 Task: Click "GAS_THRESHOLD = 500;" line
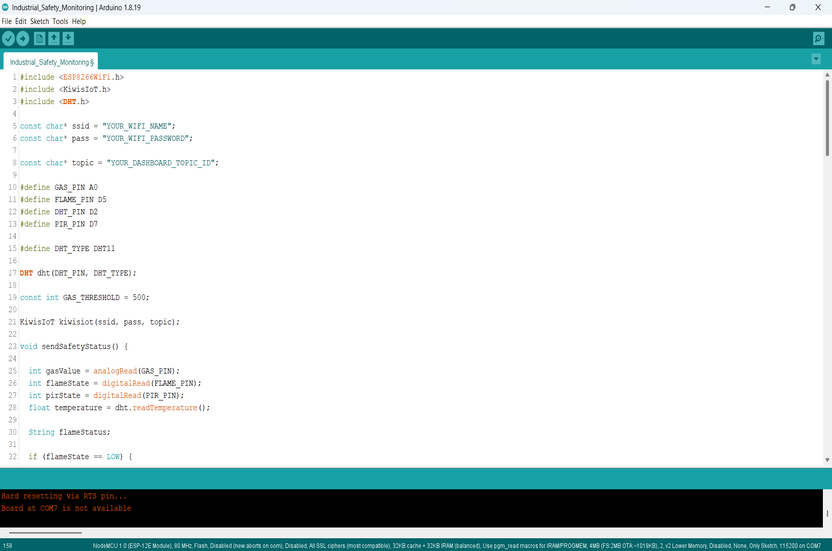coord(106,297)
